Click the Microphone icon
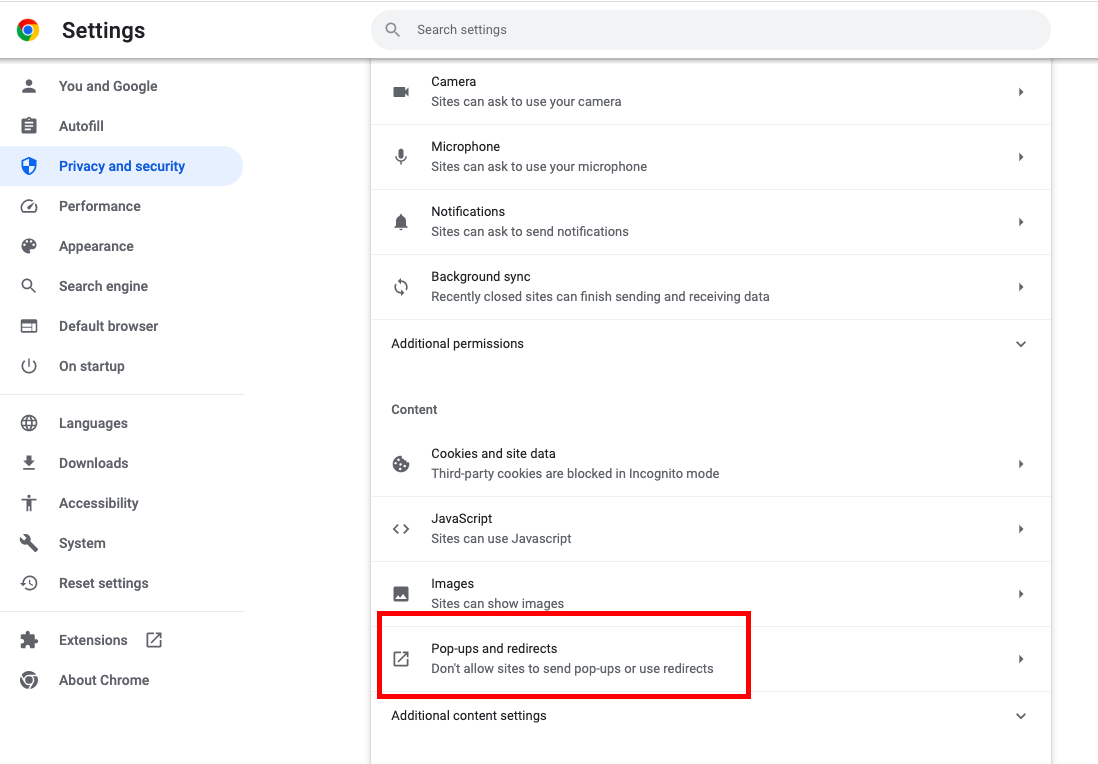 coord(401,157)
